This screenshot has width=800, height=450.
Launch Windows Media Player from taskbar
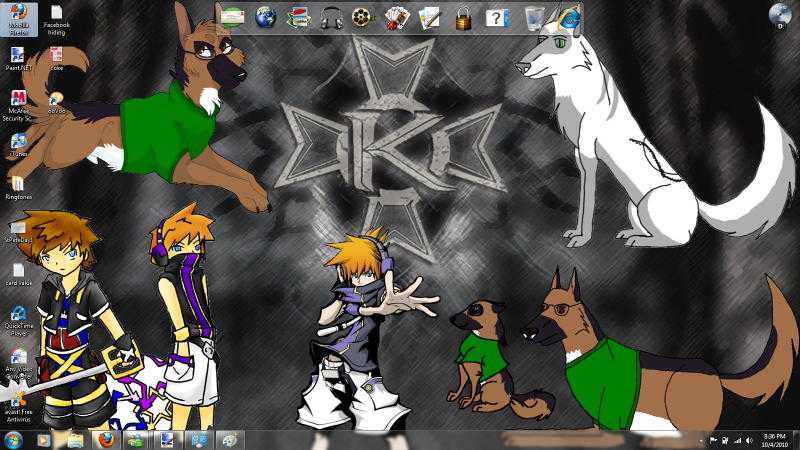tap(43, 440)
